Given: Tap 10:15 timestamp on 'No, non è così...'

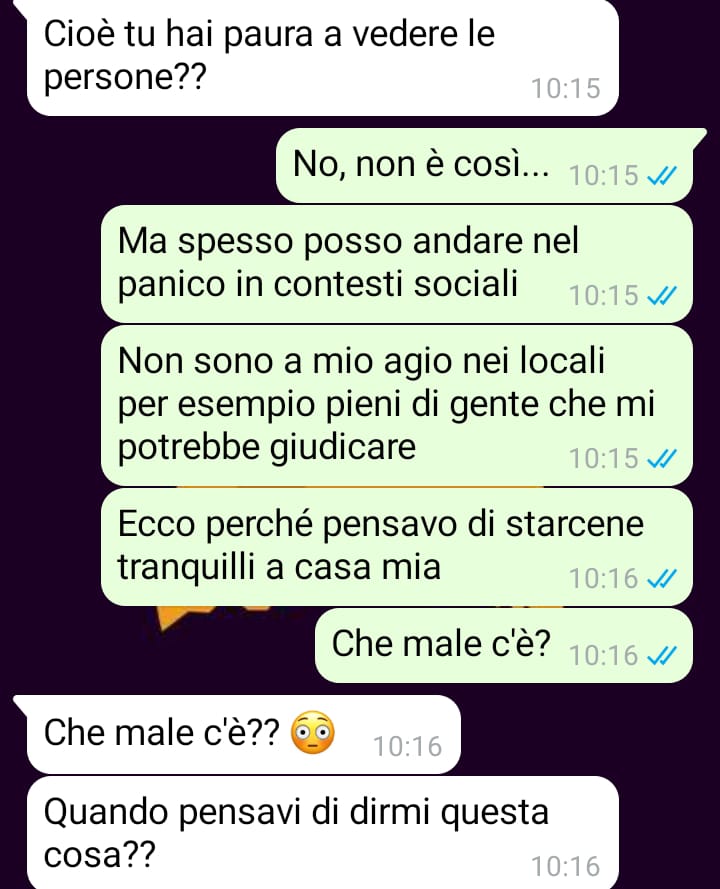Looking at the screenshot, I should click(604, 176).
